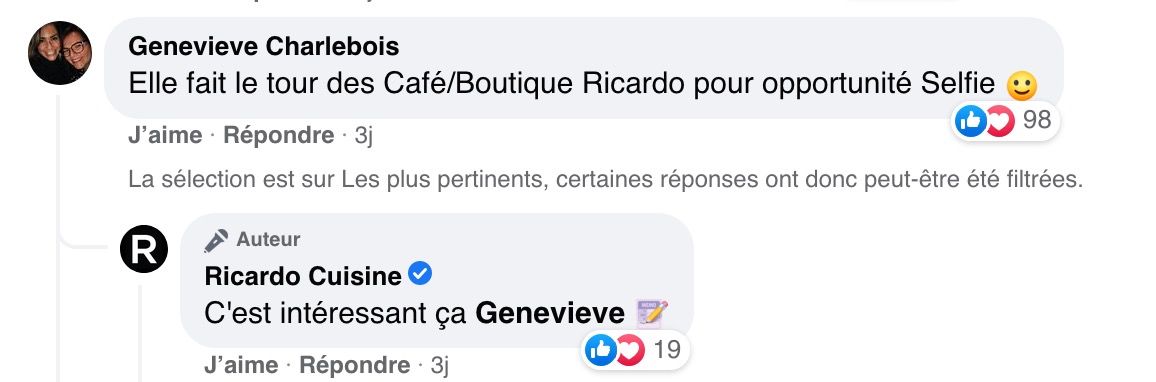Click J'aime under Ricardo Cuisine's reply
Screen dimensions: 1156x382
click(241, 365)
